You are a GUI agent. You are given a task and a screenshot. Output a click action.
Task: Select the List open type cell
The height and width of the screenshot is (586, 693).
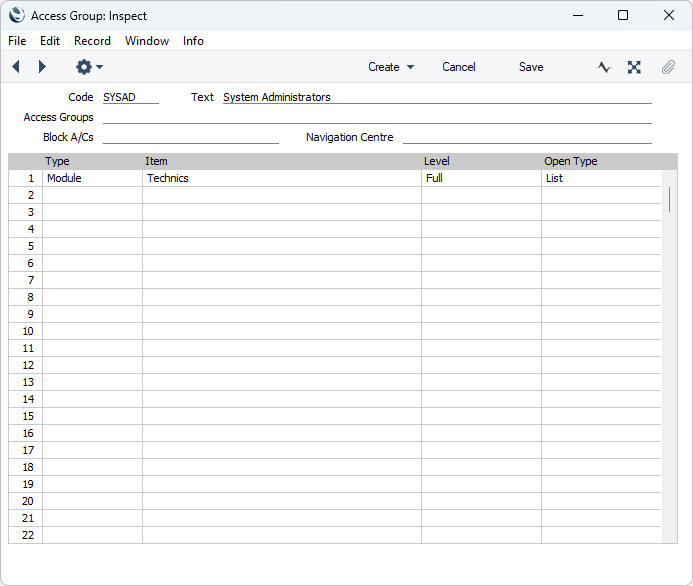pyautogui.click(x=602, y=178)
